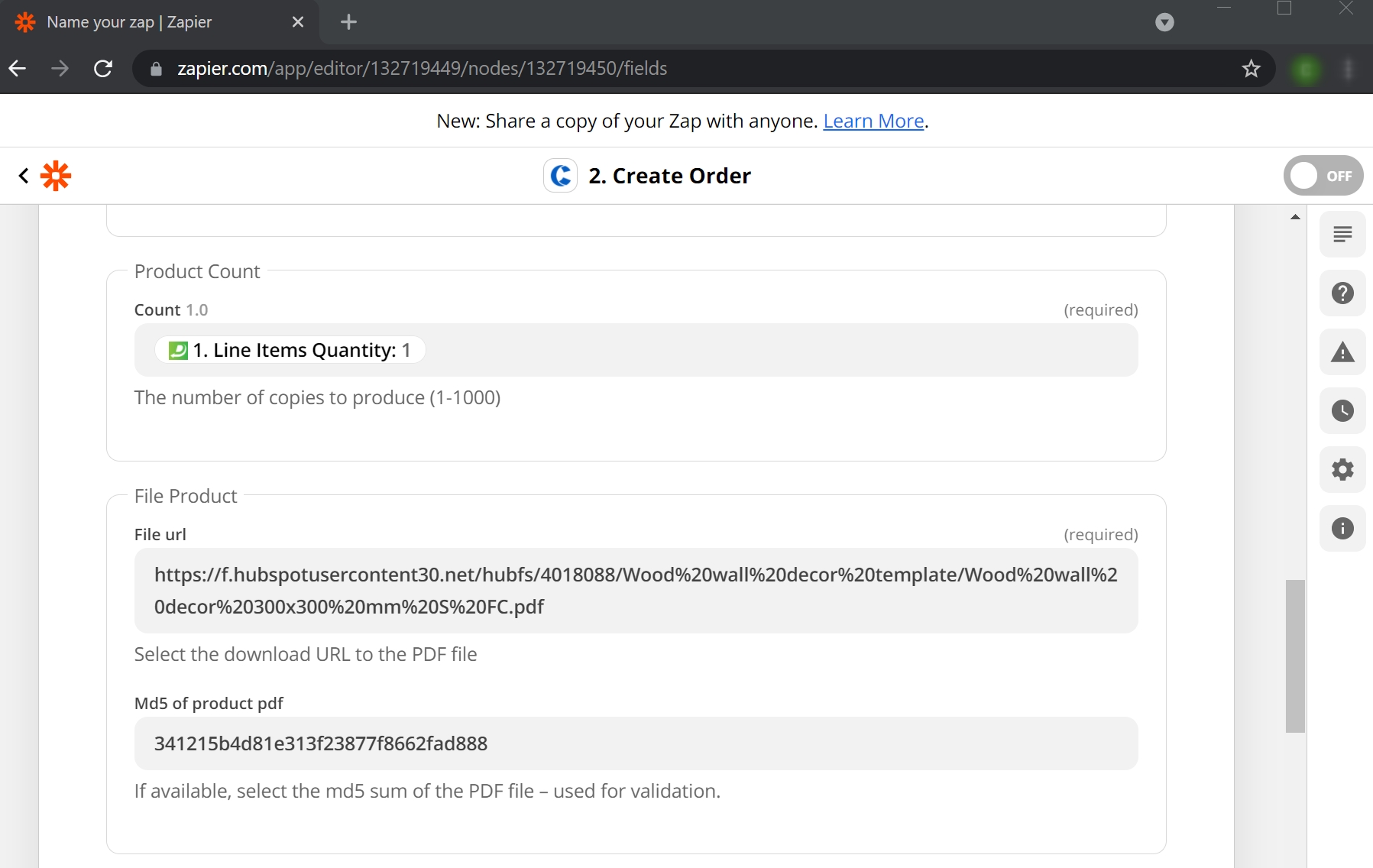This screenshot has width=1373, height=868.
Task: Click the Count input field
Action: pos(636,350)
